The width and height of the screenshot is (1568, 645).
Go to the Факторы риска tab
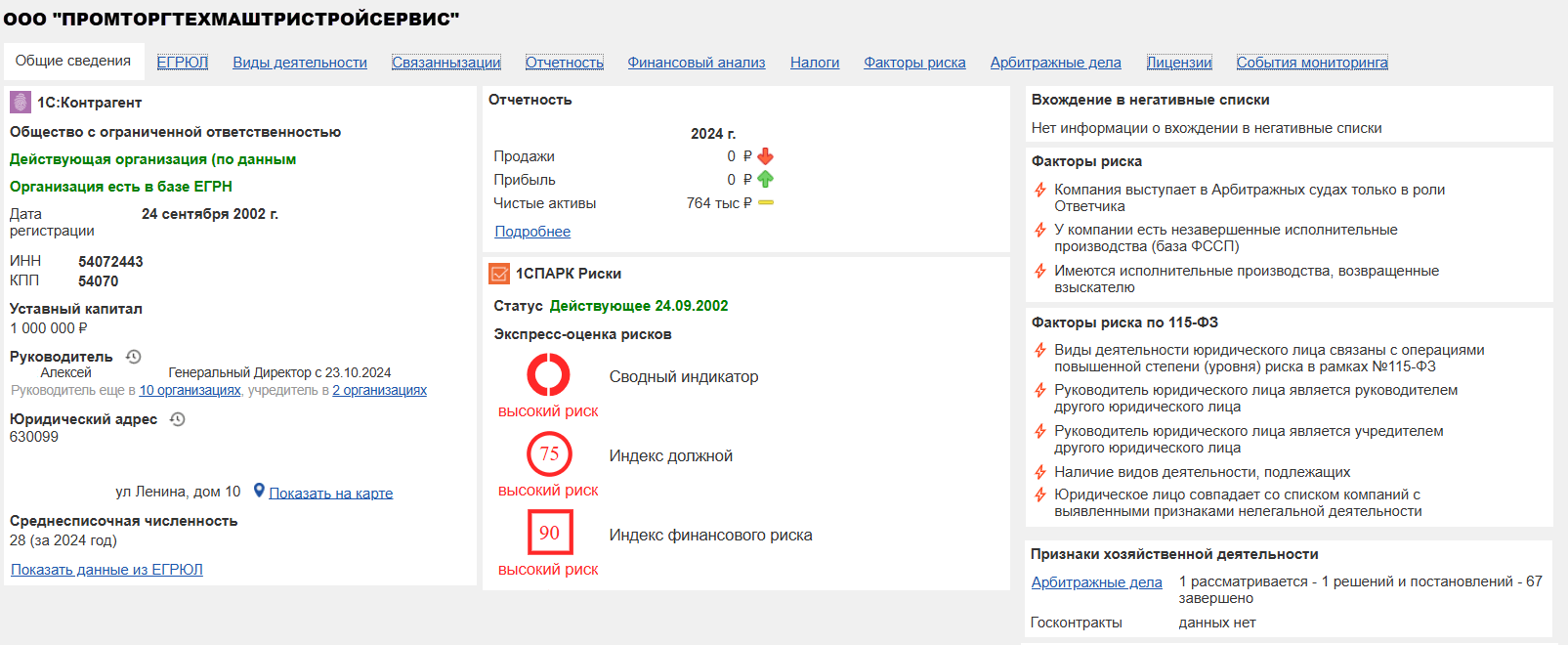click(x=914, y=63)
